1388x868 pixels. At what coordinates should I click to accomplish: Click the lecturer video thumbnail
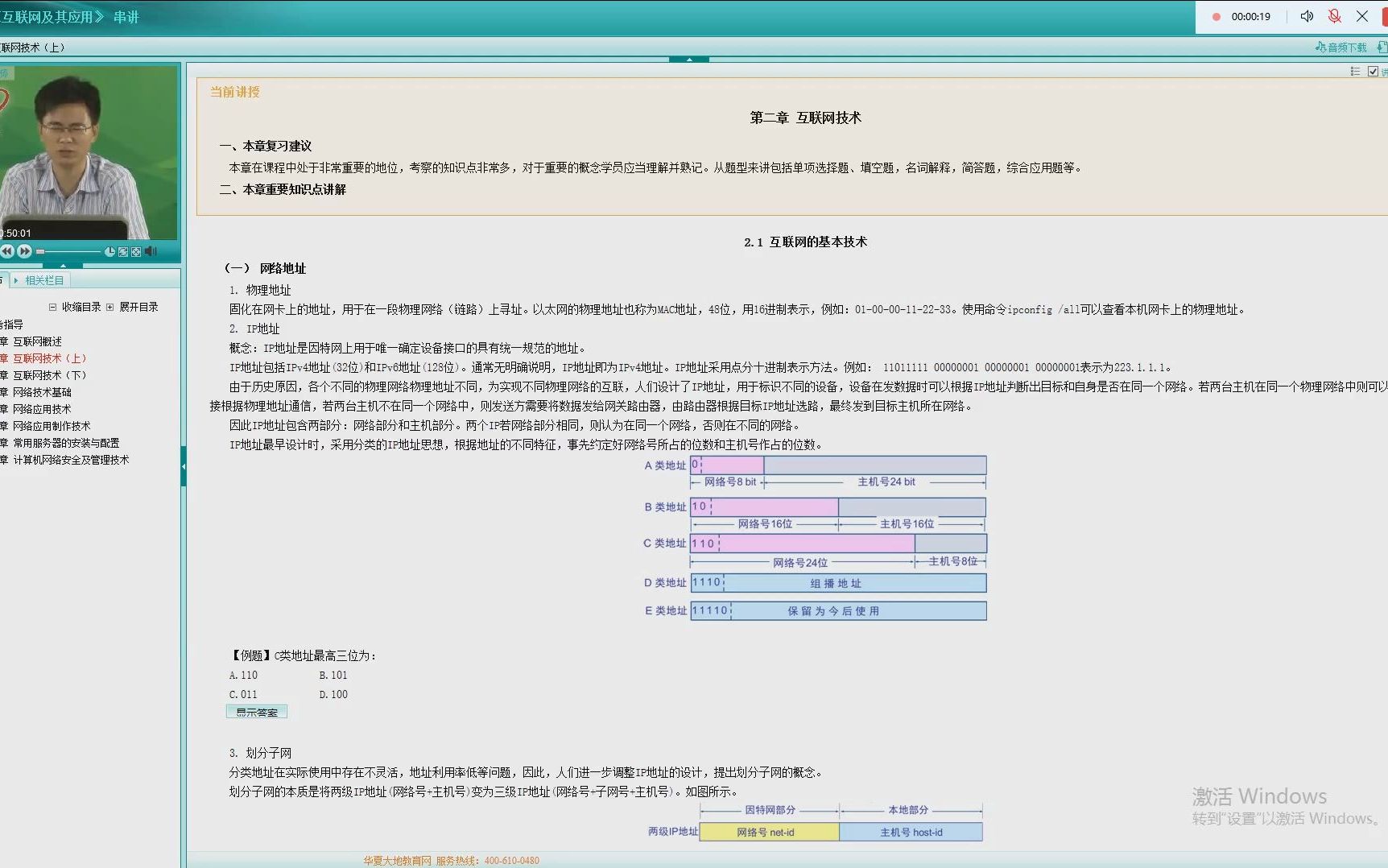89,152
